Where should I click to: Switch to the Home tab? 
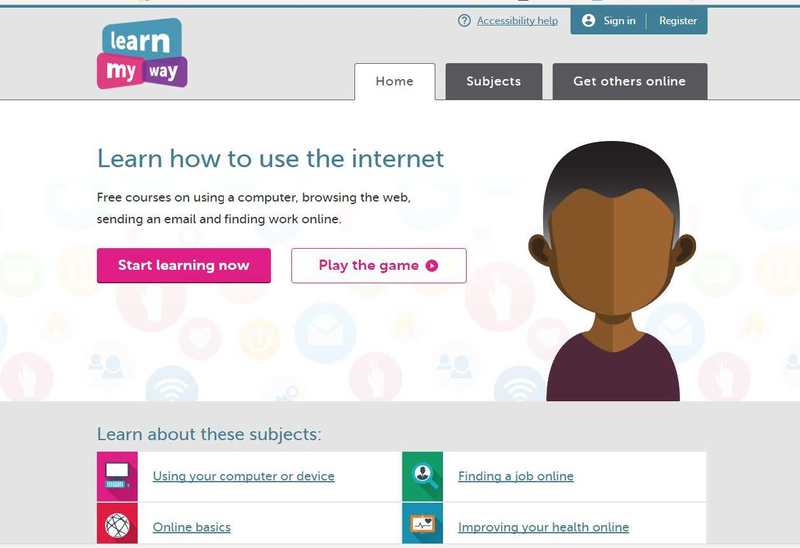click(394, 82)
